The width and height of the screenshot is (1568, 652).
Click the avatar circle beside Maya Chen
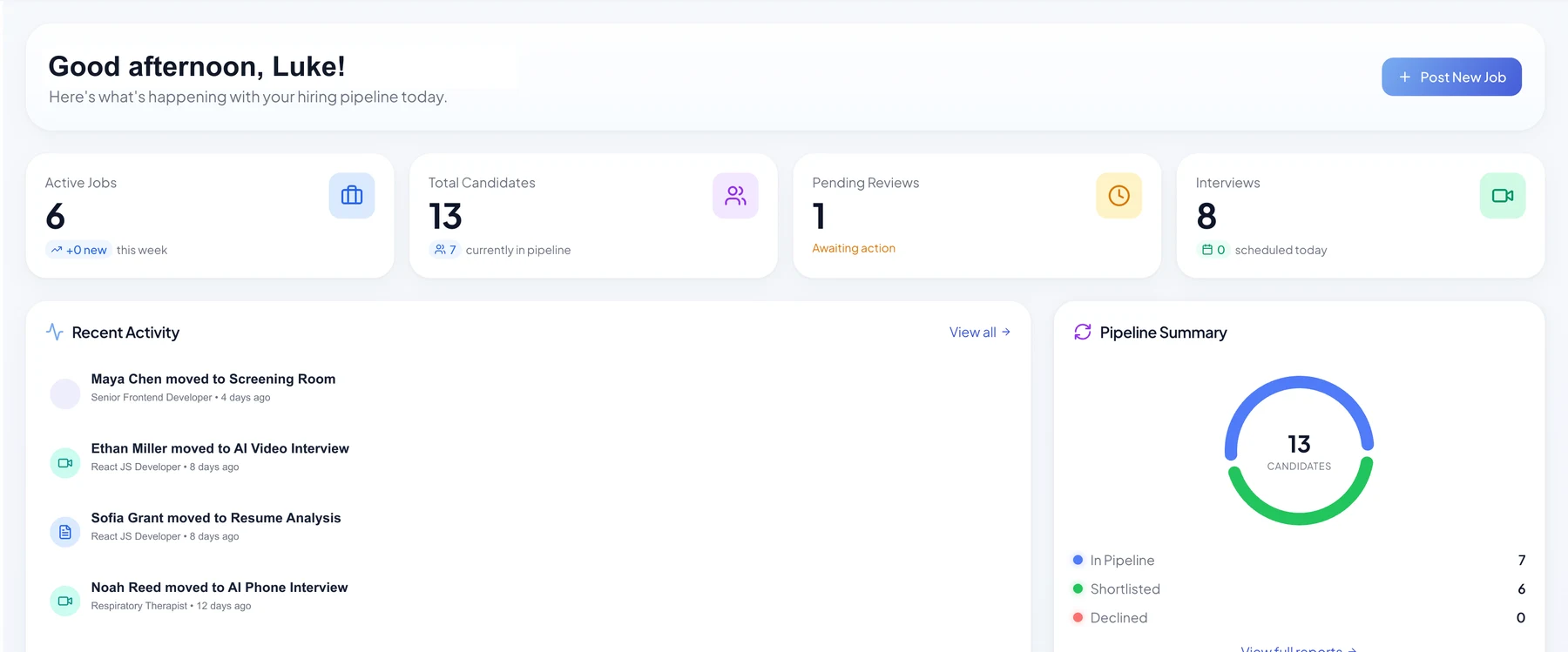coord(65,393)
